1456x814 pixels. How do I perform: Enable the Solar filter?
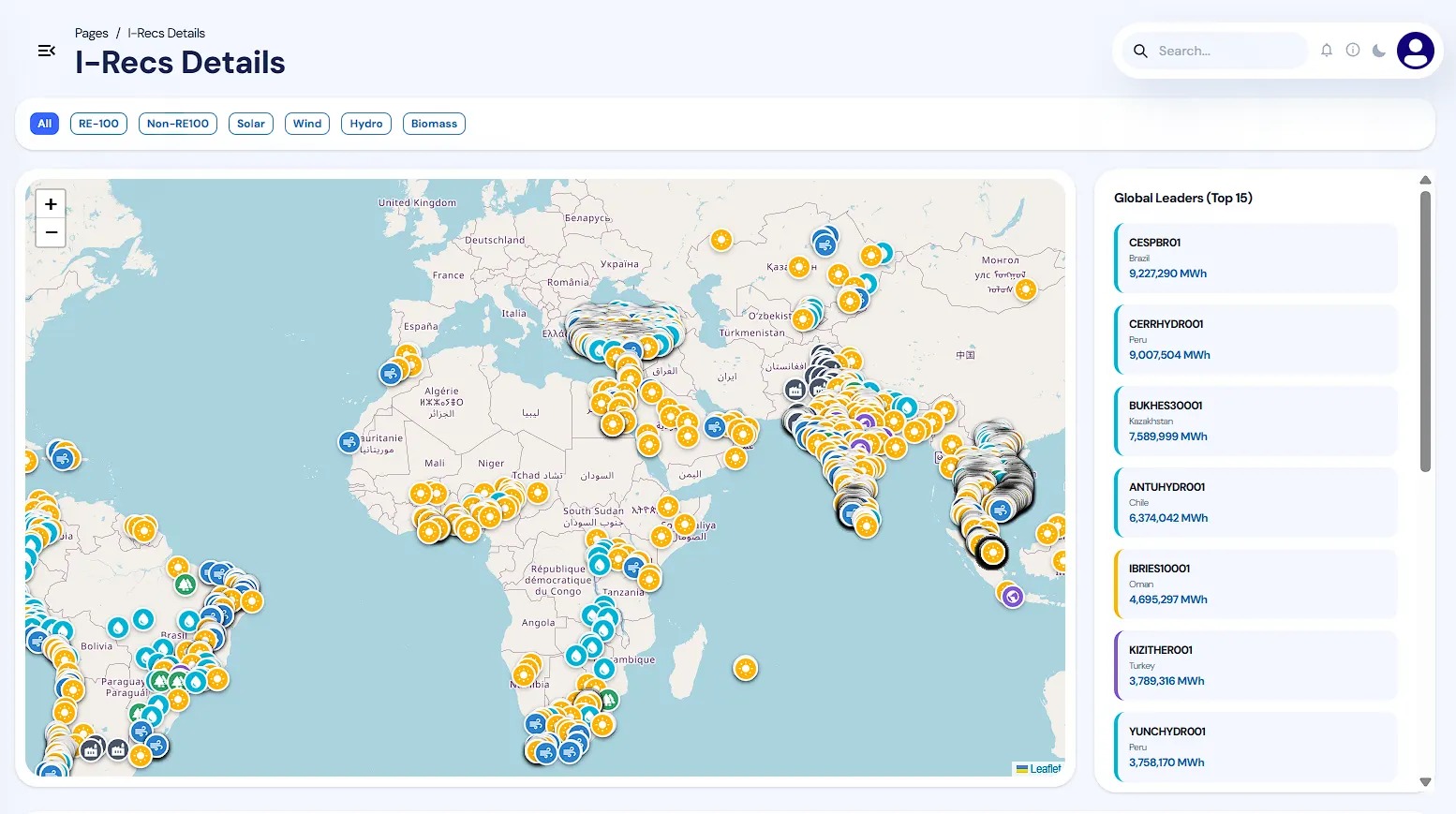250,123
